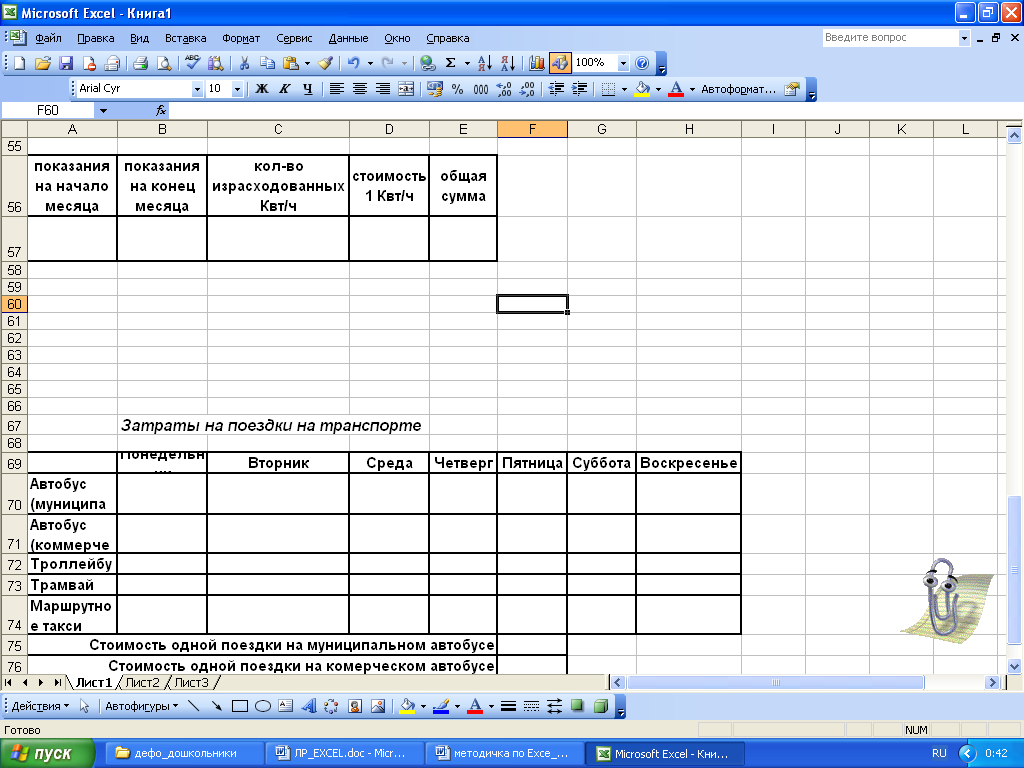This screenshot has width=1024, height=768.
Task: Click in the Введите вопрос help field
Action: [x=889, y=38]
